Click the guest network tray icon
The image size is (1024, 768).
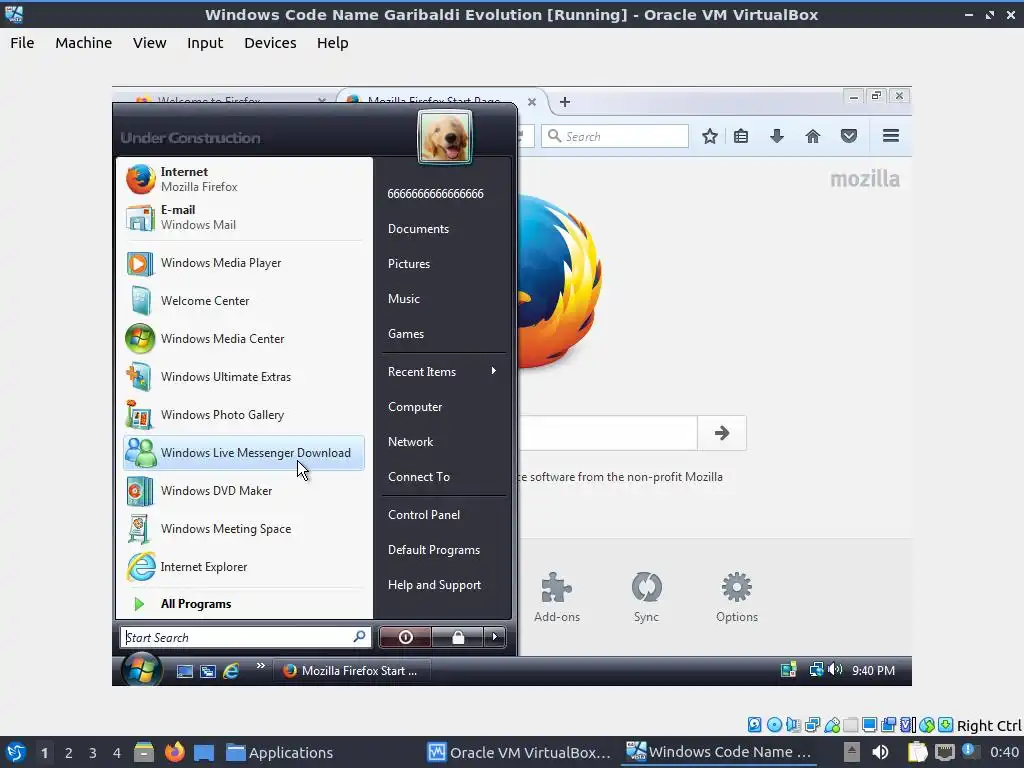pos(816,670)
